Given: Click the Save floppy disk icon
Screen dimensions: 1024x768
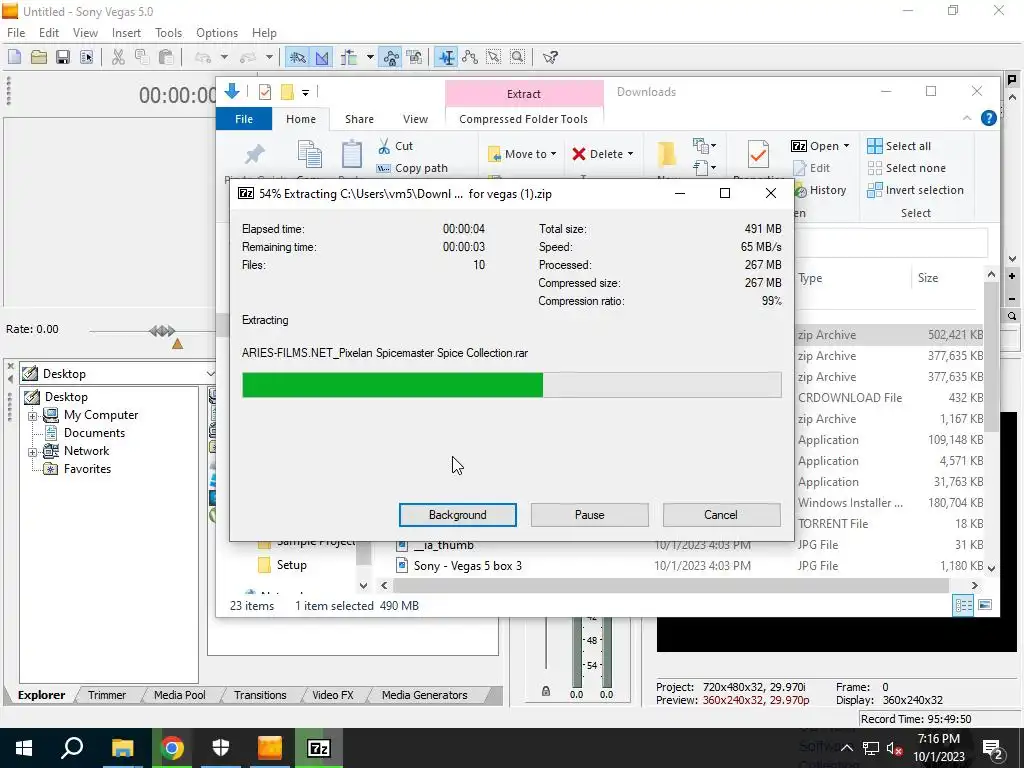Looking at the screenshot, I should pyautogui.click(x=63, y=57).
